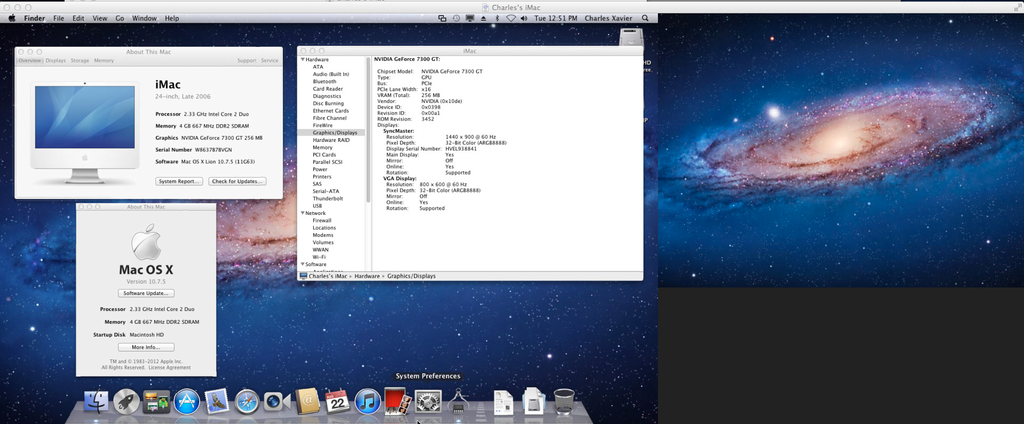The width and height of the screenshot is (1024, 424).
Task: Open the Window menu
Action: tap(144, 18)
